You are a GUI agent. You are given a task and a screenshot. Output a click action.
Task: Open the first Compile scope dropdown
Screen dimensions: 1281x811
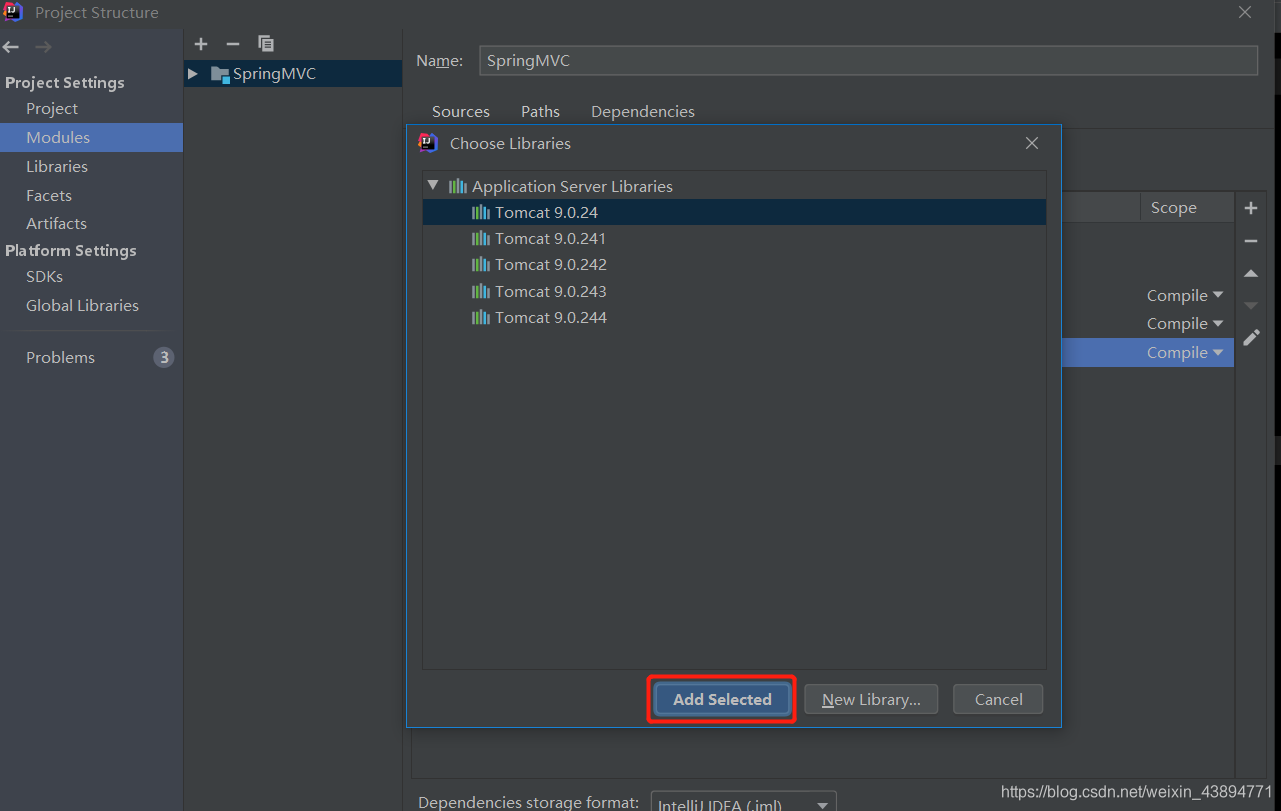(1185, 296)
